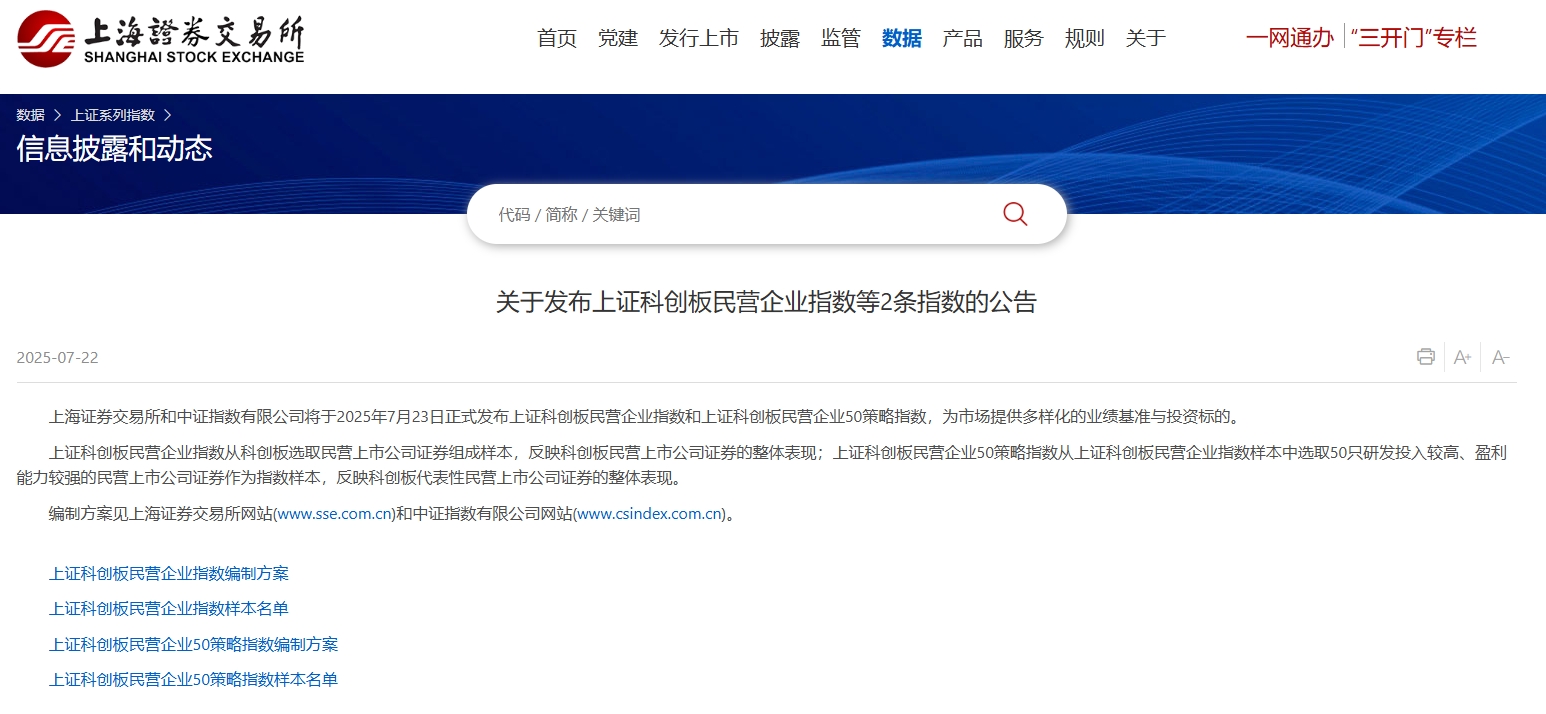Decrease font size with A- icon
Image resolution: width=1546 pixels, height=714 pixels.
pyautogui.click(x=1500, y=357)
